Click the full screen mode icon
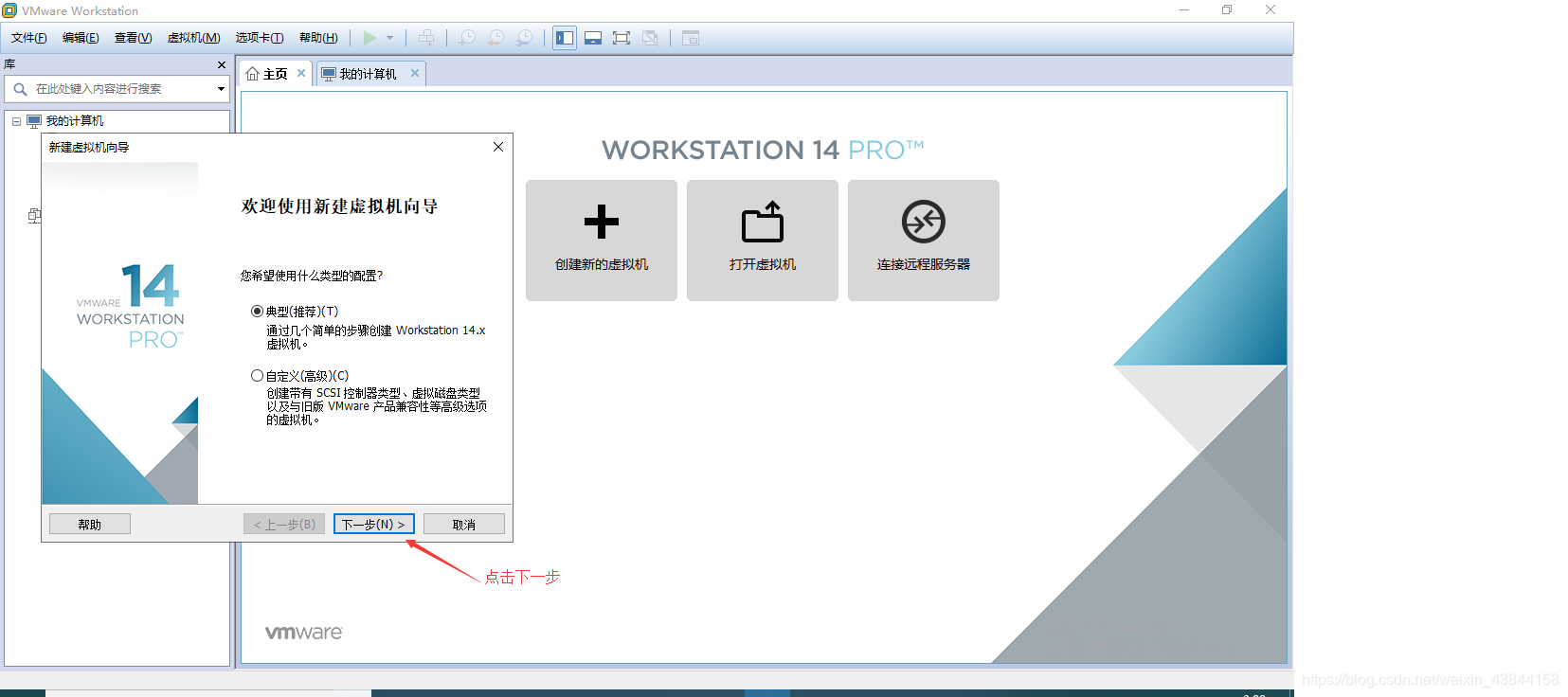This screenshot has height=697, width=1568. (x=622, y=38)
